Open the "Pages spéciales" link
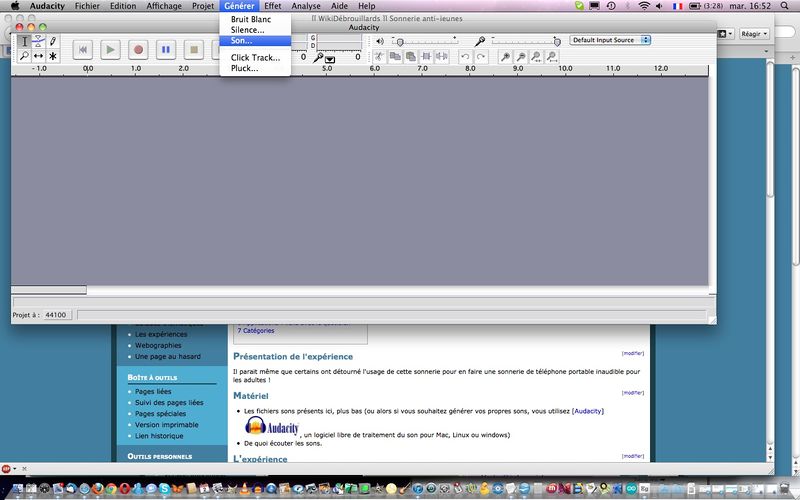The image size is (800, 500). click(160, 413)
